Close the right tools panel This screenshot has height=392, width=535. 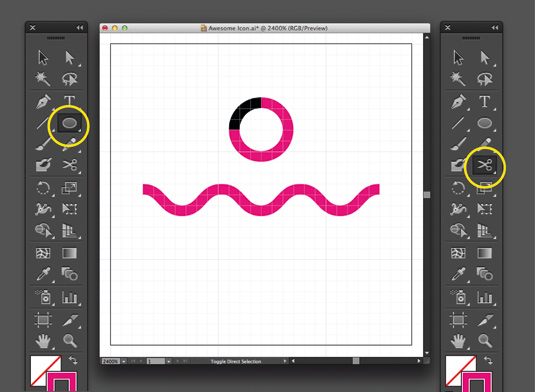coord(448,28)
